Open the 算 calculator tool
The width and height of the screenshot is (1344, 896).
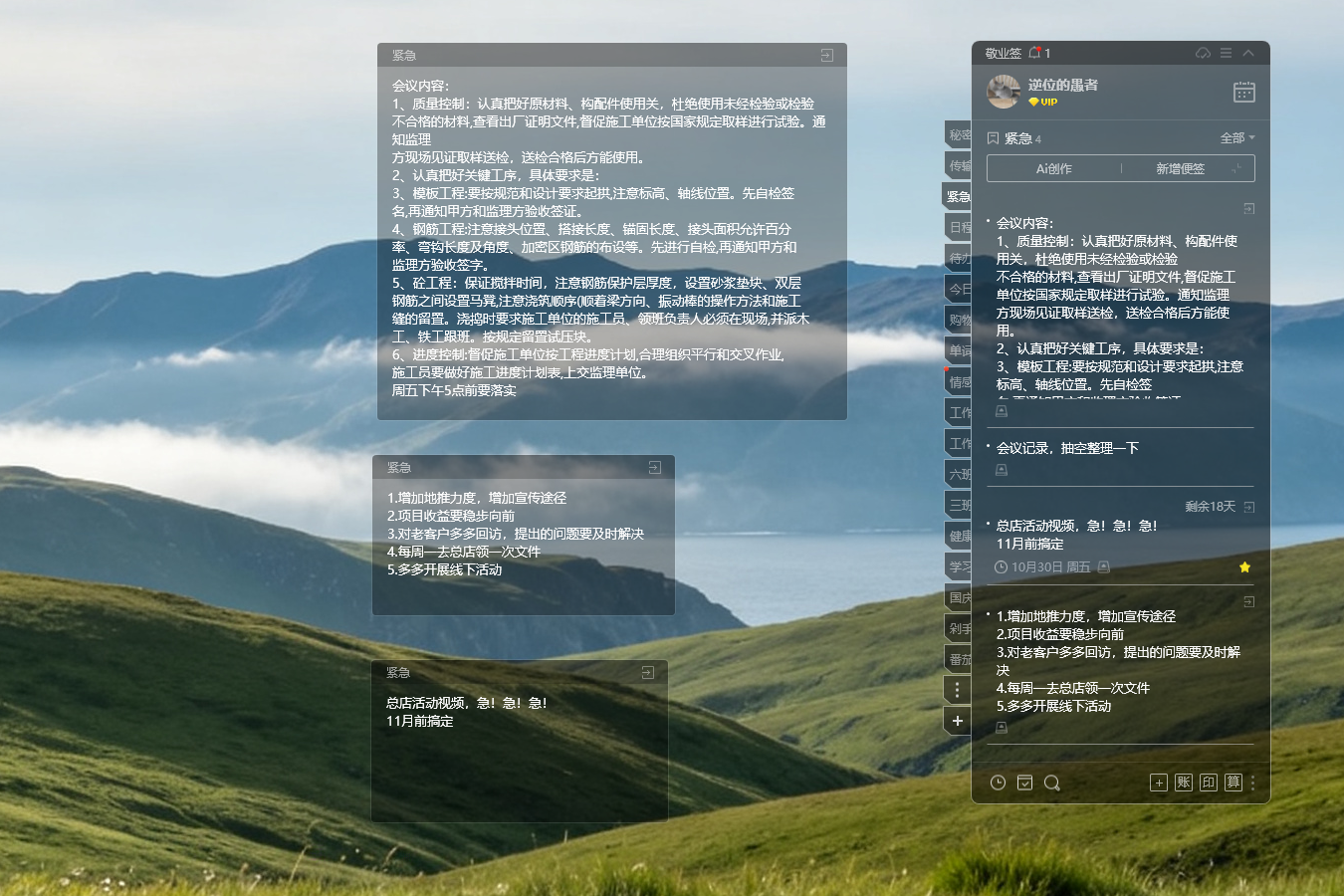[1232, 783]
